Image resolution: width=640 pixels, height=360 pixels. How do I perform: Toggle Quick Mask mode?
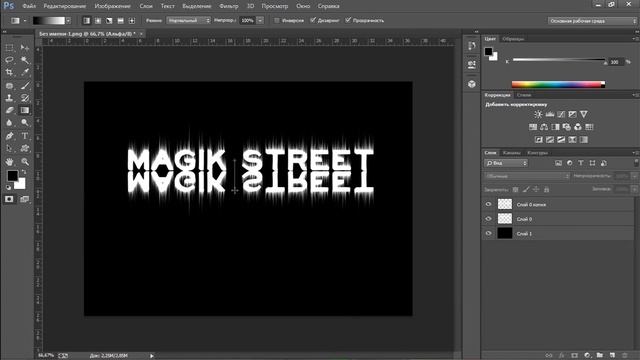pyautogui.click(x=9, y=199)
